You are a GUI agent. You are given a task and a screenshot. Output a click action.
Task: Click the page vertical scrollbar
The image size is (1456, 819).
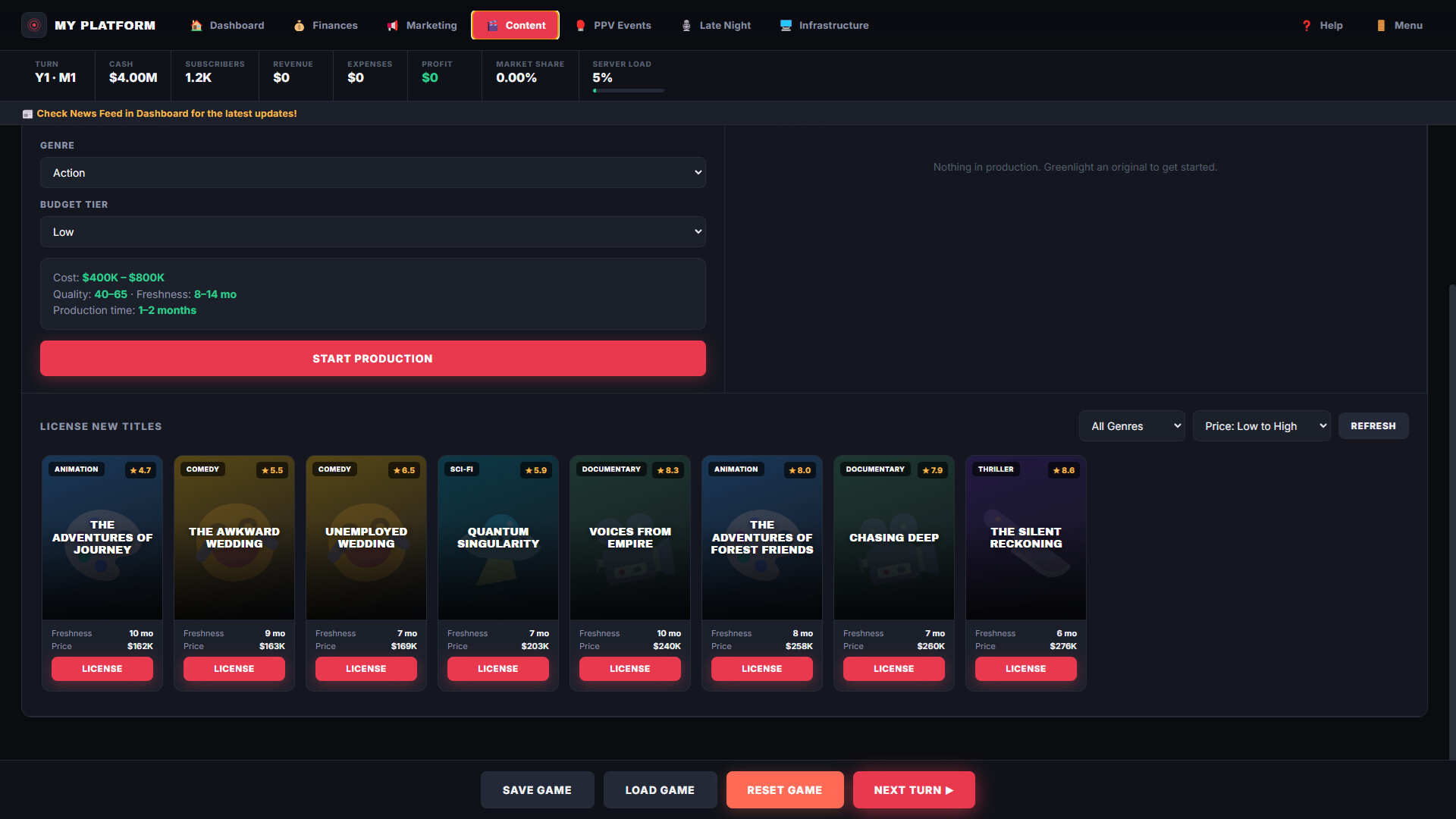coord(1451,523)
